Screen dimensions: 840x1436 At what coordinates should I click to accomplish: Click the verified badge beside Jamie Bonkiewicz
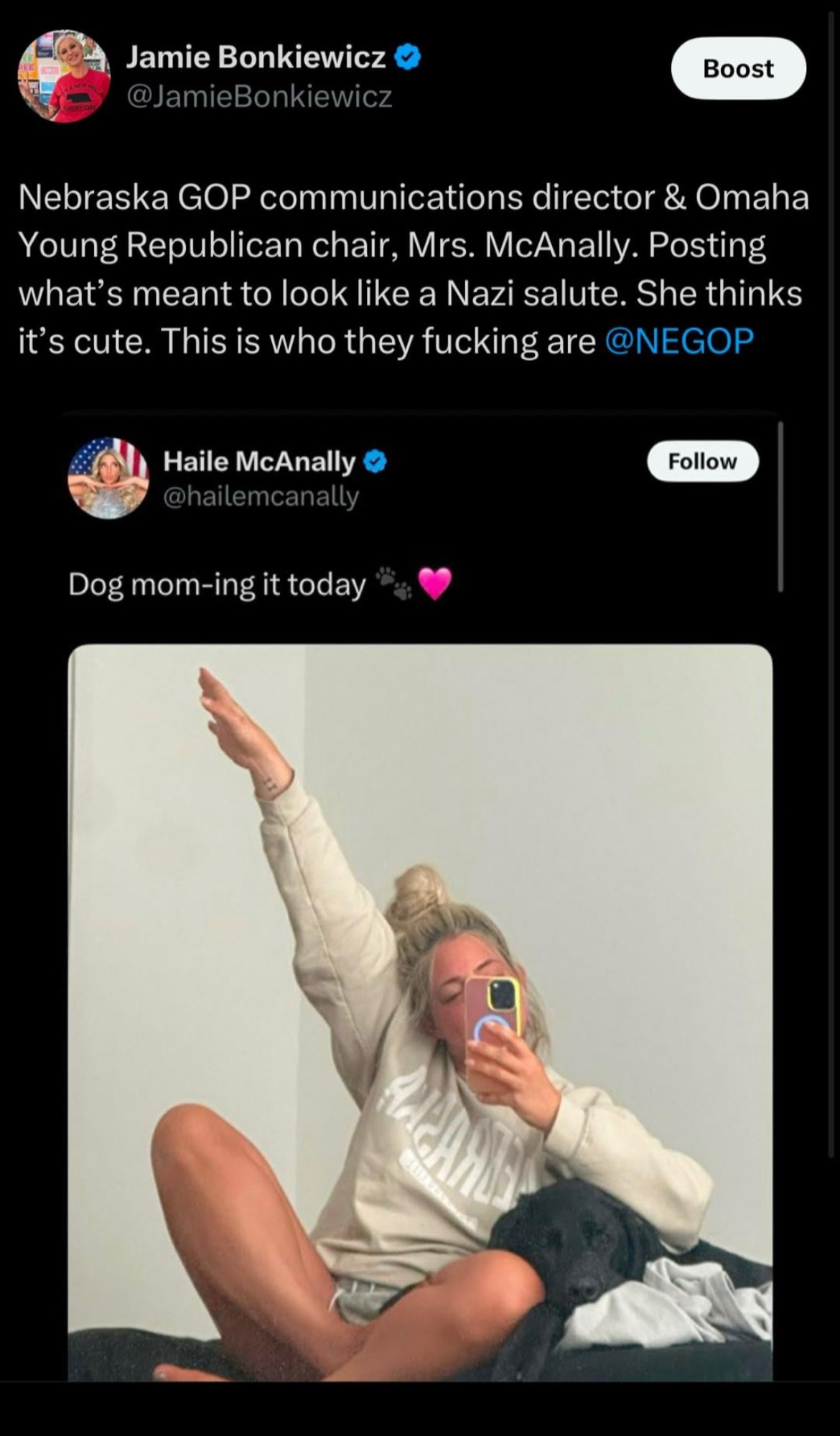click(407, 57)
